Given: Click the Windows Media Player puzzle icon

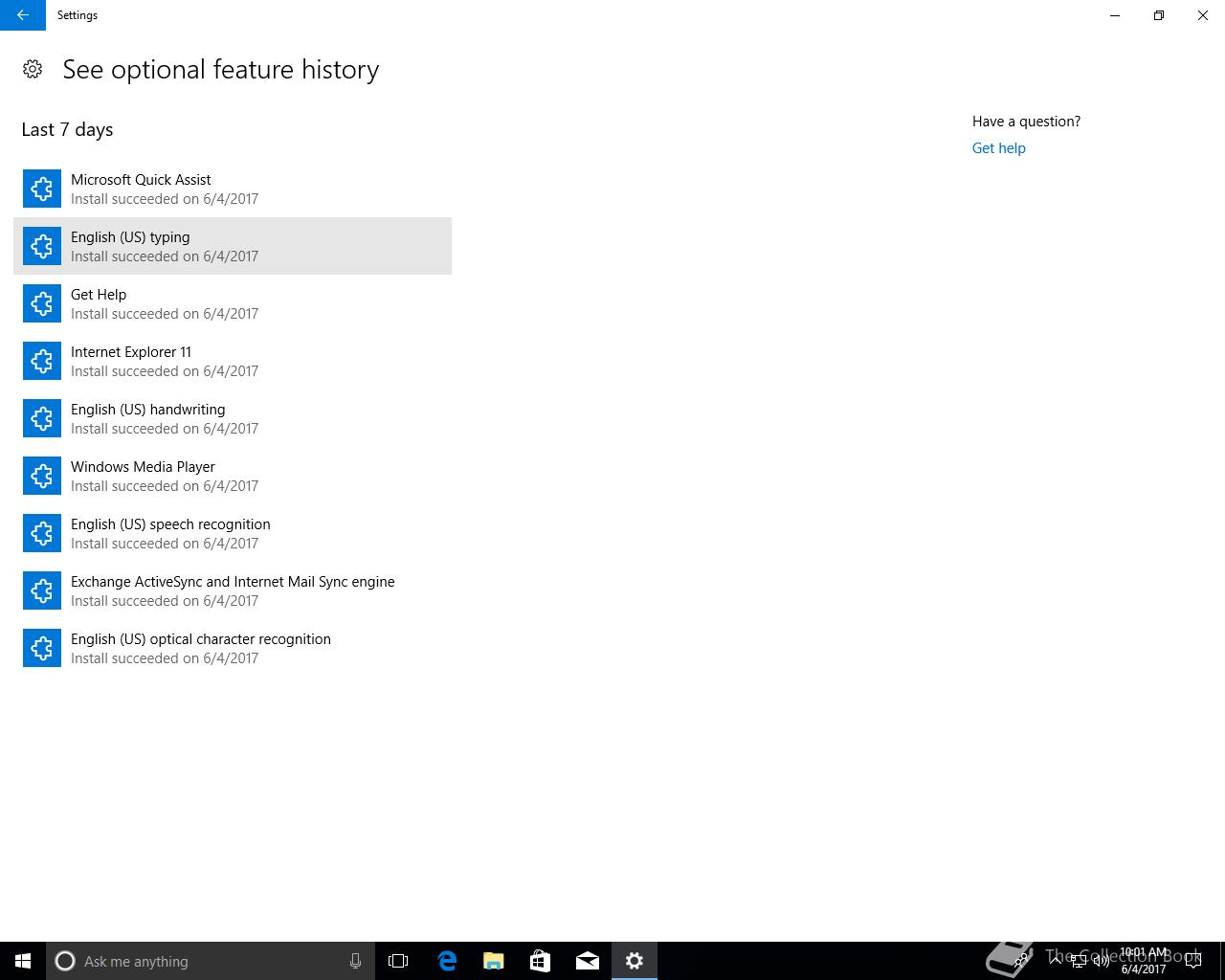Looking at the screenshot, I should point(42,476).
